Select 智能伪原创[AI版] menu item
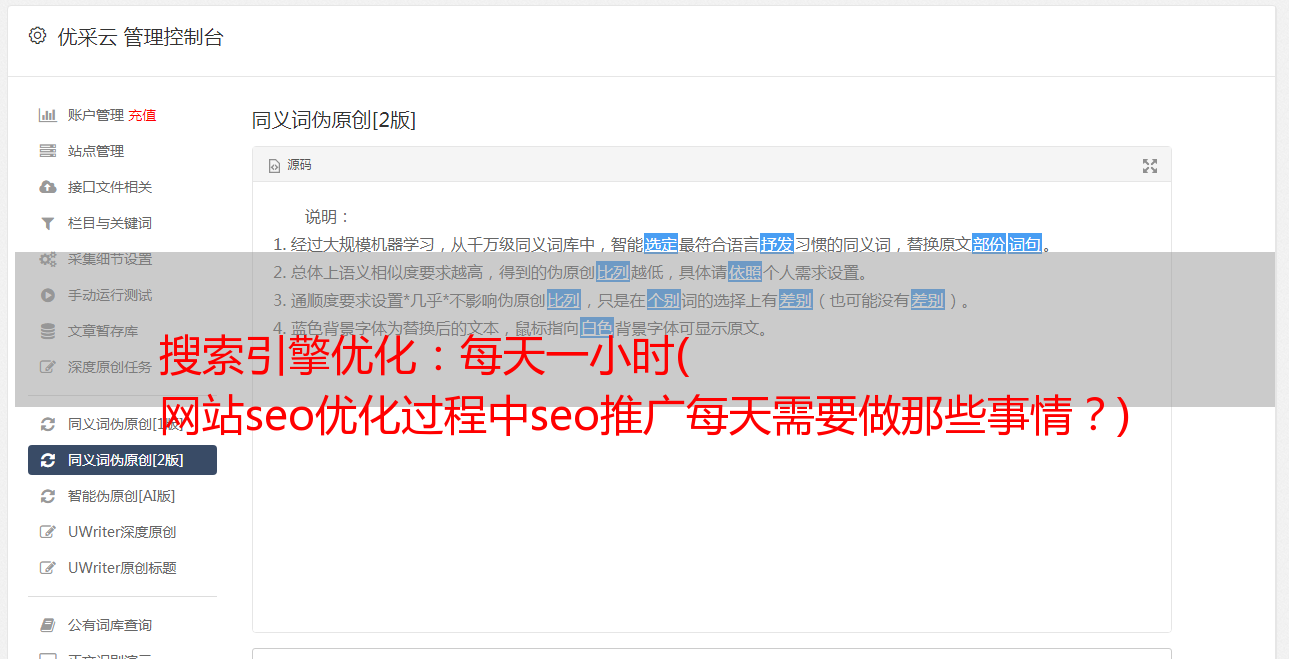Image resolution: width=1289 pixels, height=659 pixels. click(x=122, y=496)
